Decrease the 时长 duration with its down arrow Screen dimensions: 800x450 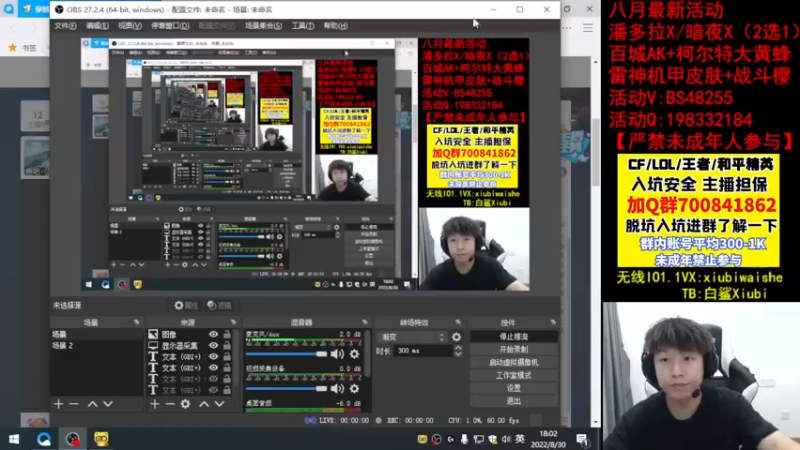(x=458, y=354)
